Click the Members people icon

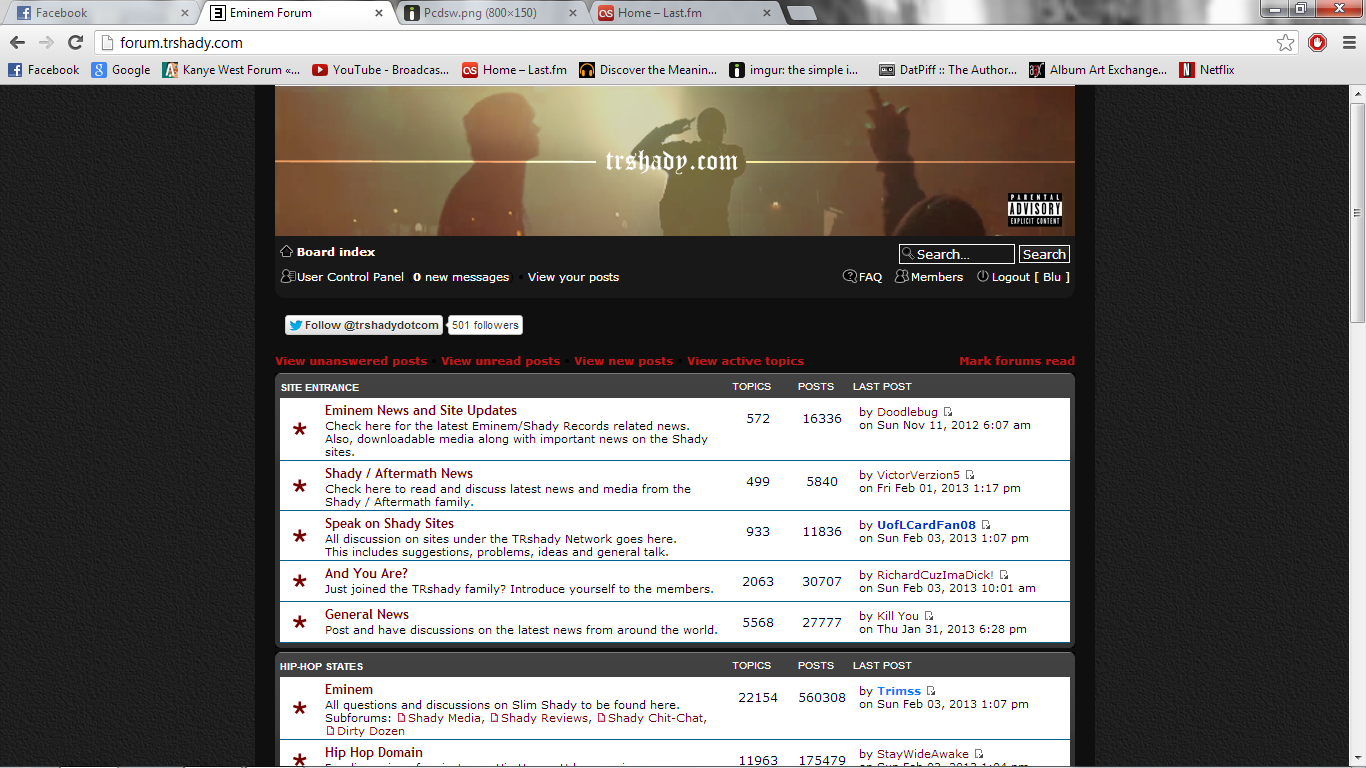[902, 277]
